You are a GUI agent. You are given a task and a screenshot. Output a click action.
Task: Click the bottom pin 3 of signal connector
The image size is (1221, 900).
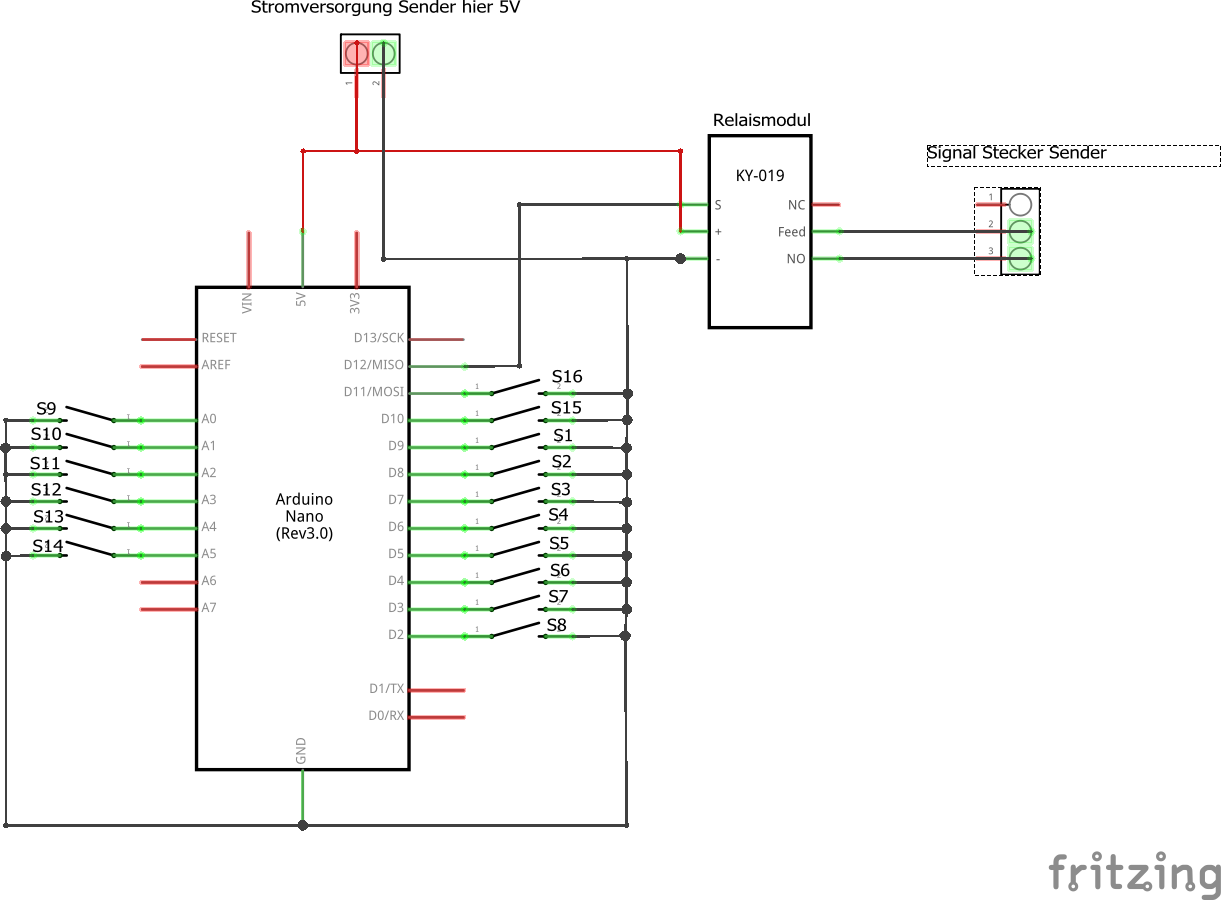coord(1020,259)
